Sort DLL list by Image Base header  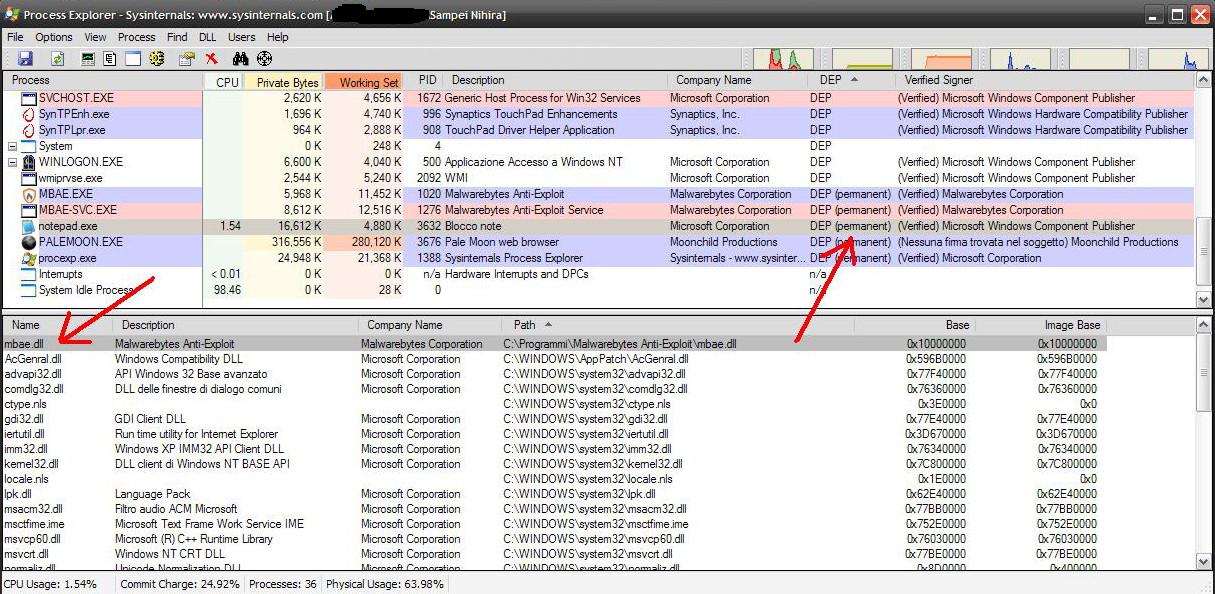(1043, 325)
